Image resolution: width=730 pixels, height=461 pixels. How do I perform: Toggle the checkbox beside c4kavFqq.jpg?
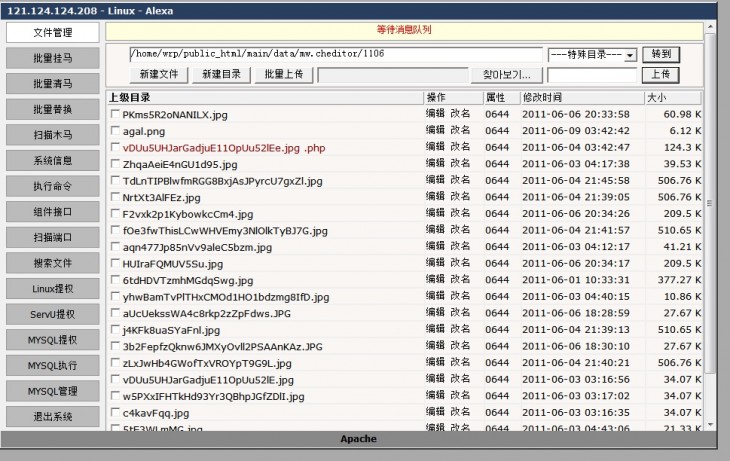(x=116, y=413)
